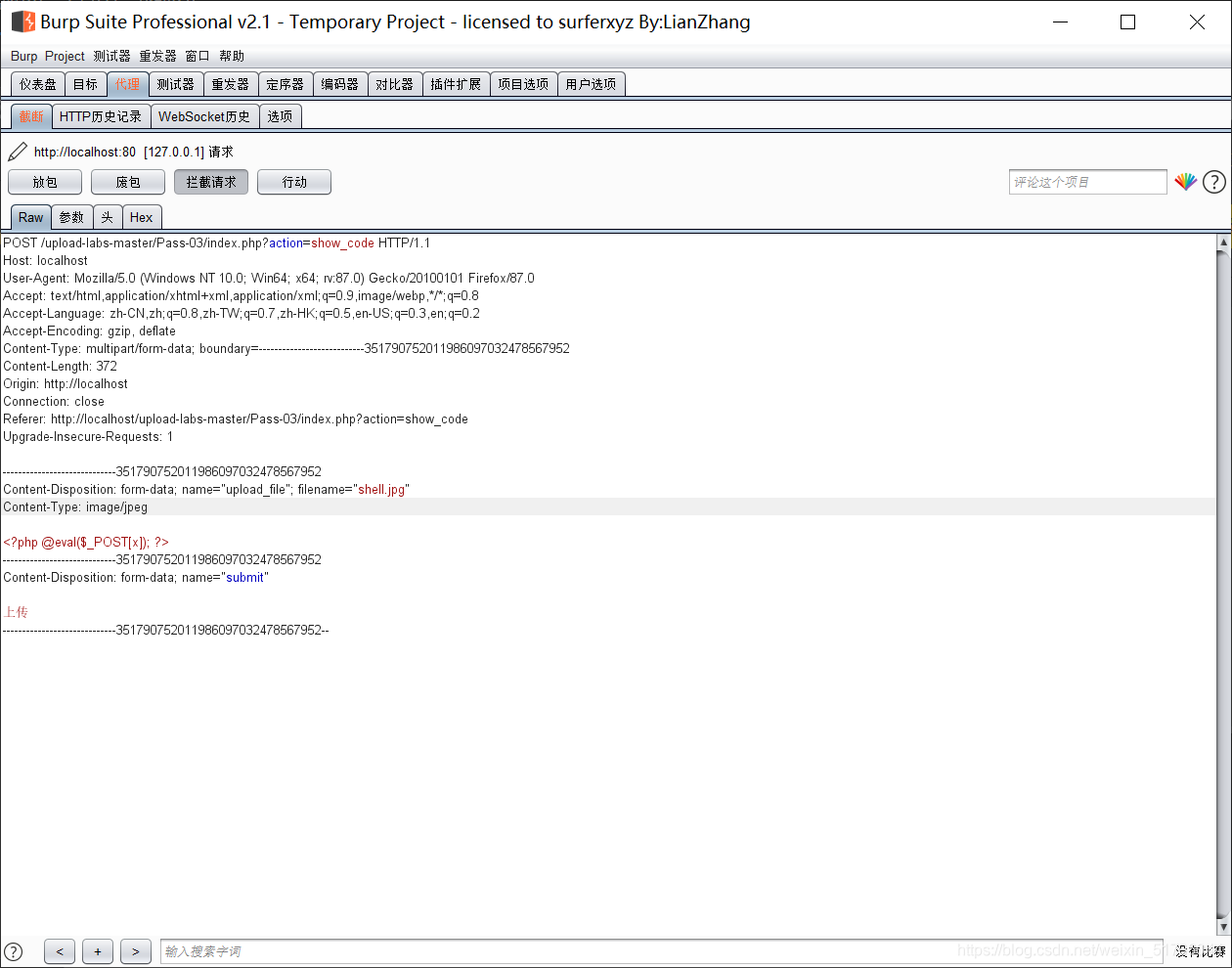The image size is (1232, 968).
Task: Switch to the 仪表盘 tab
Action: 38,84
